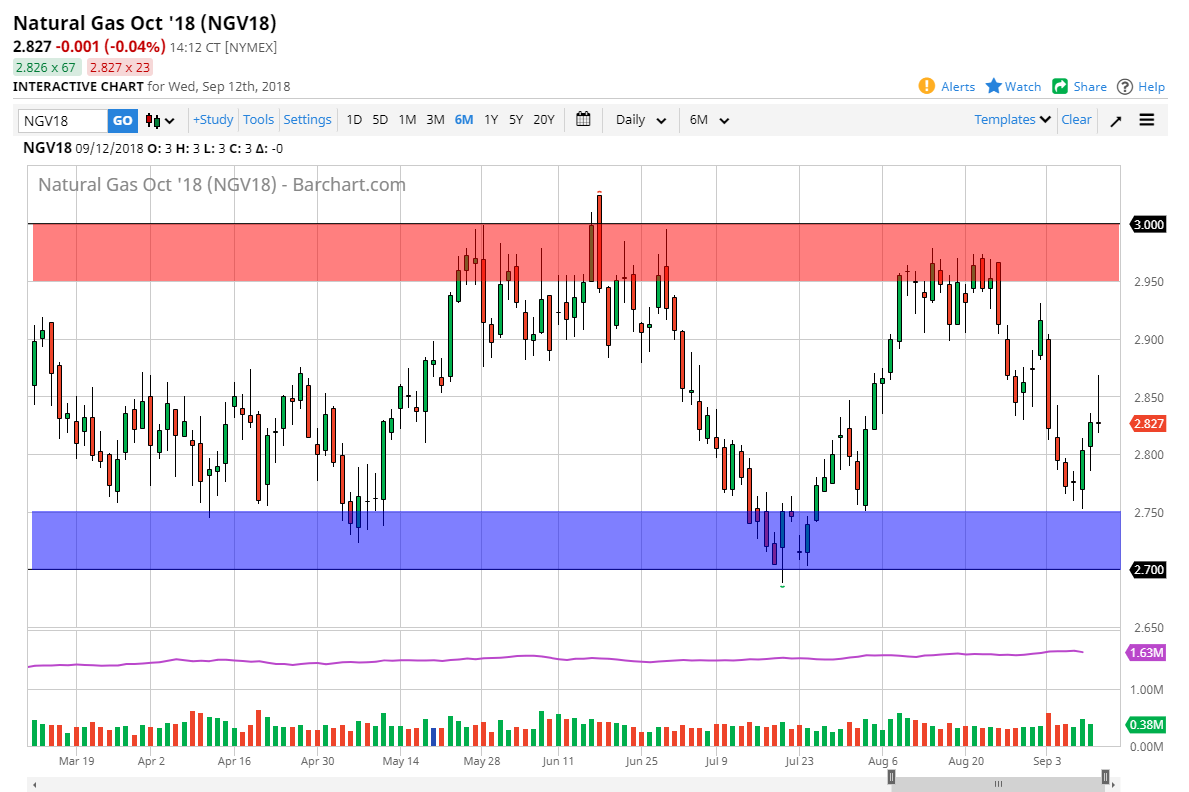The image size is (1189, 792).
Task: Click the Share link text
Action: point(1090,86)
